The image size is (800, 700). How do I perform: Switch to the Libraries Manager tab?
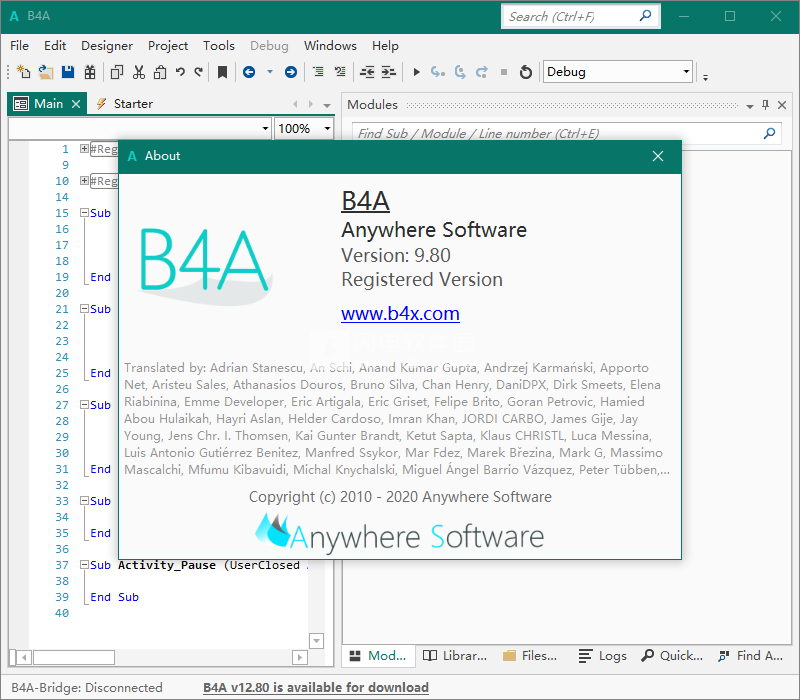(455, 656)
